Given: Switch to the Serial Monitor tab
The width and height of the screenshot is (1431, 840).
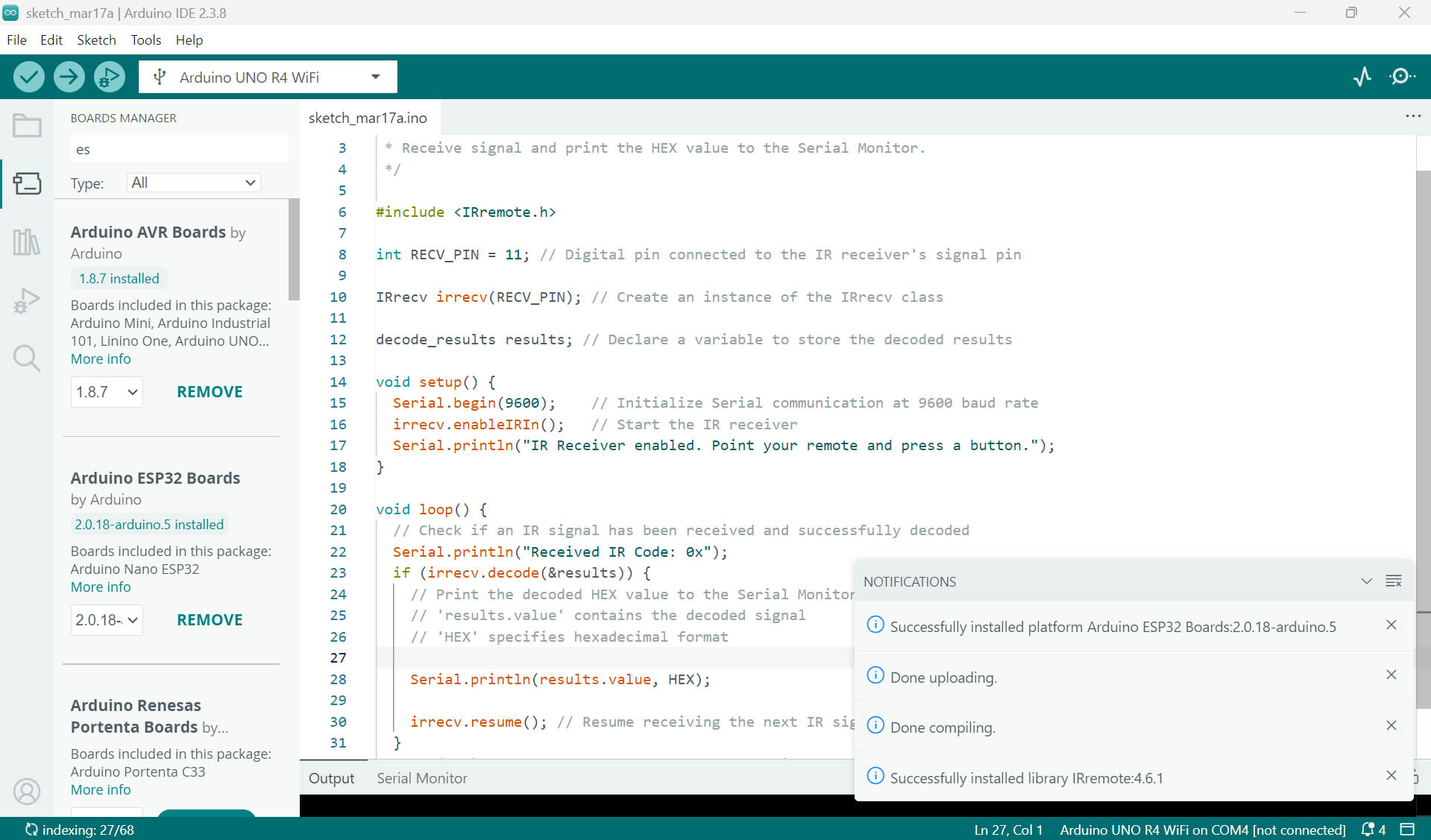Looking at the screenshot, I should 422,778.
